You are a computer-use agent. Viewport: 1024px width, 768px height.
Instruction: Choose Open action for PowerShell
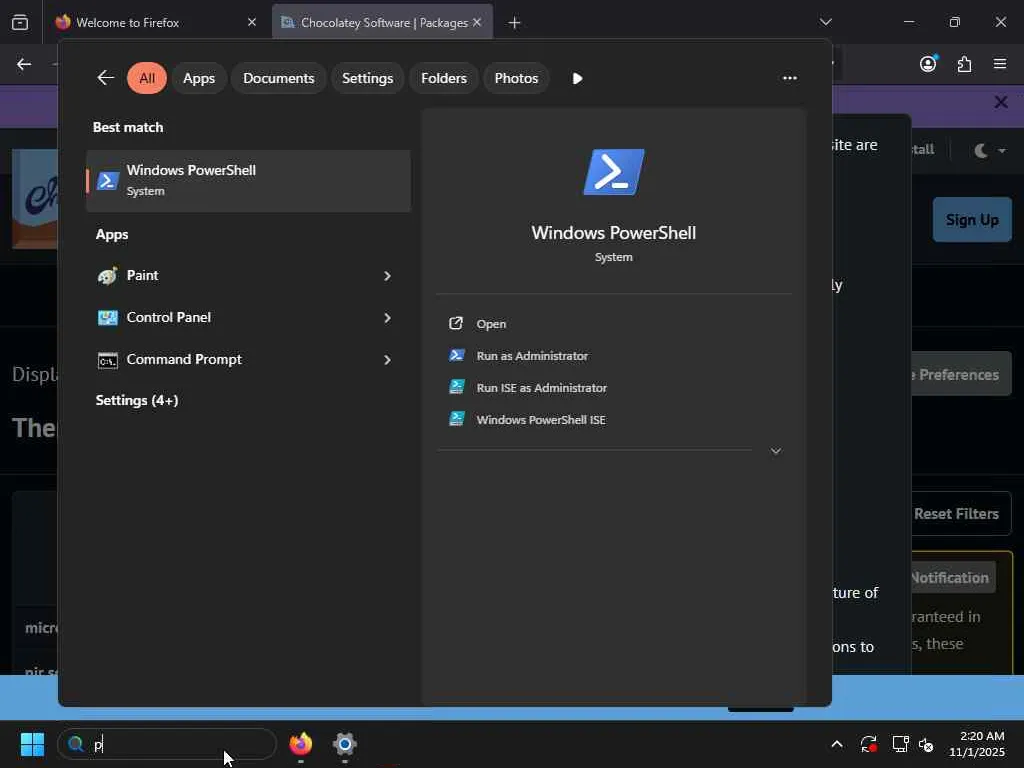pyautogui.click(x=614, y=324)
